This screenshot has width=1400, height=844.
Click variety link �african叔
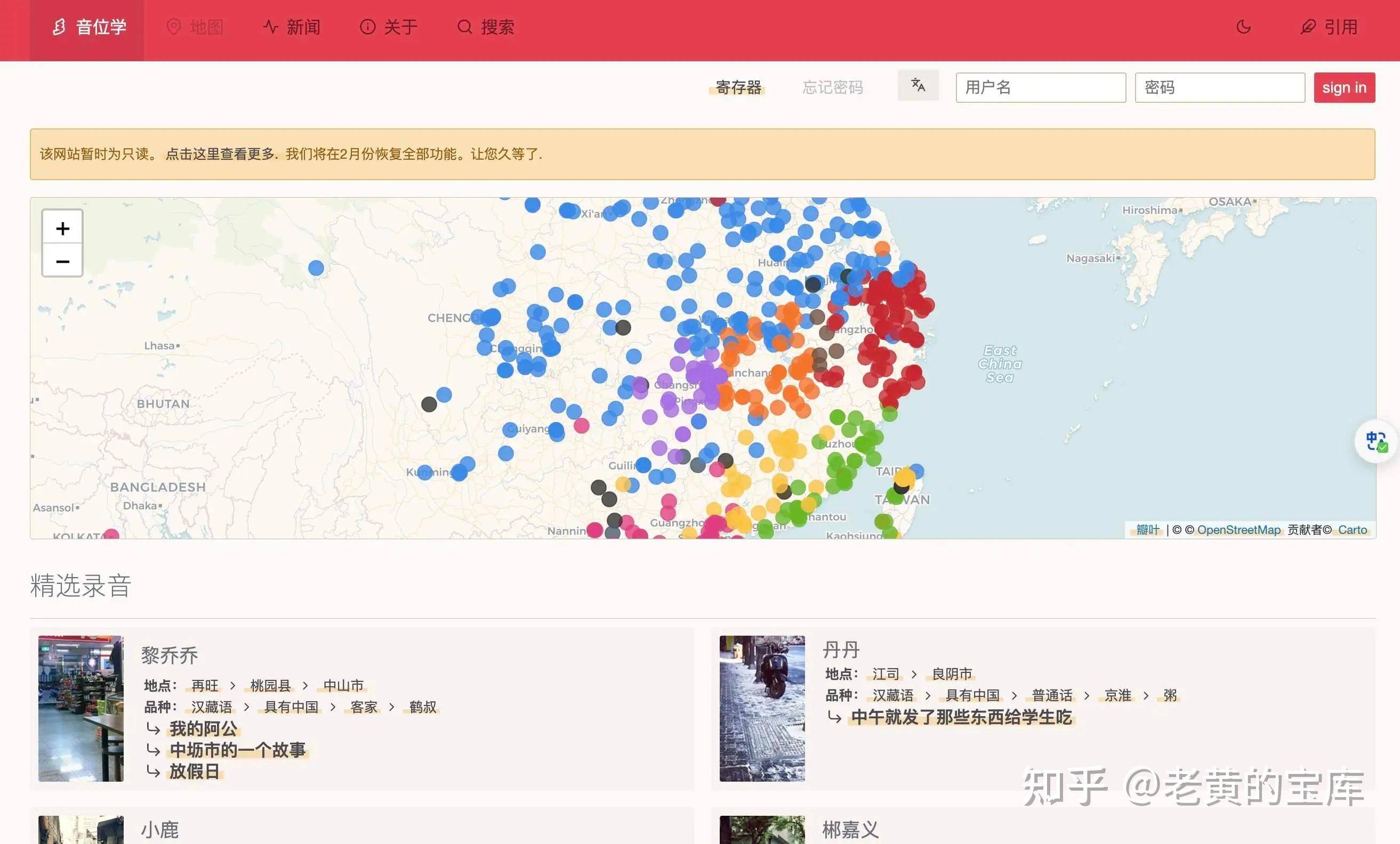423,707
